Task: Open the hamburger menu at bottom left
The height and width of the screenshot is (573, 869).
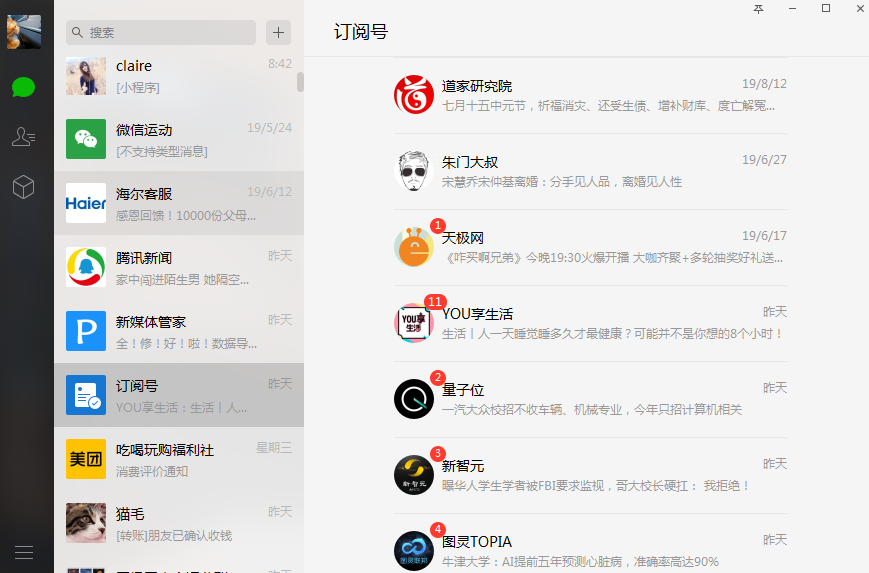Action: [24, 552]
